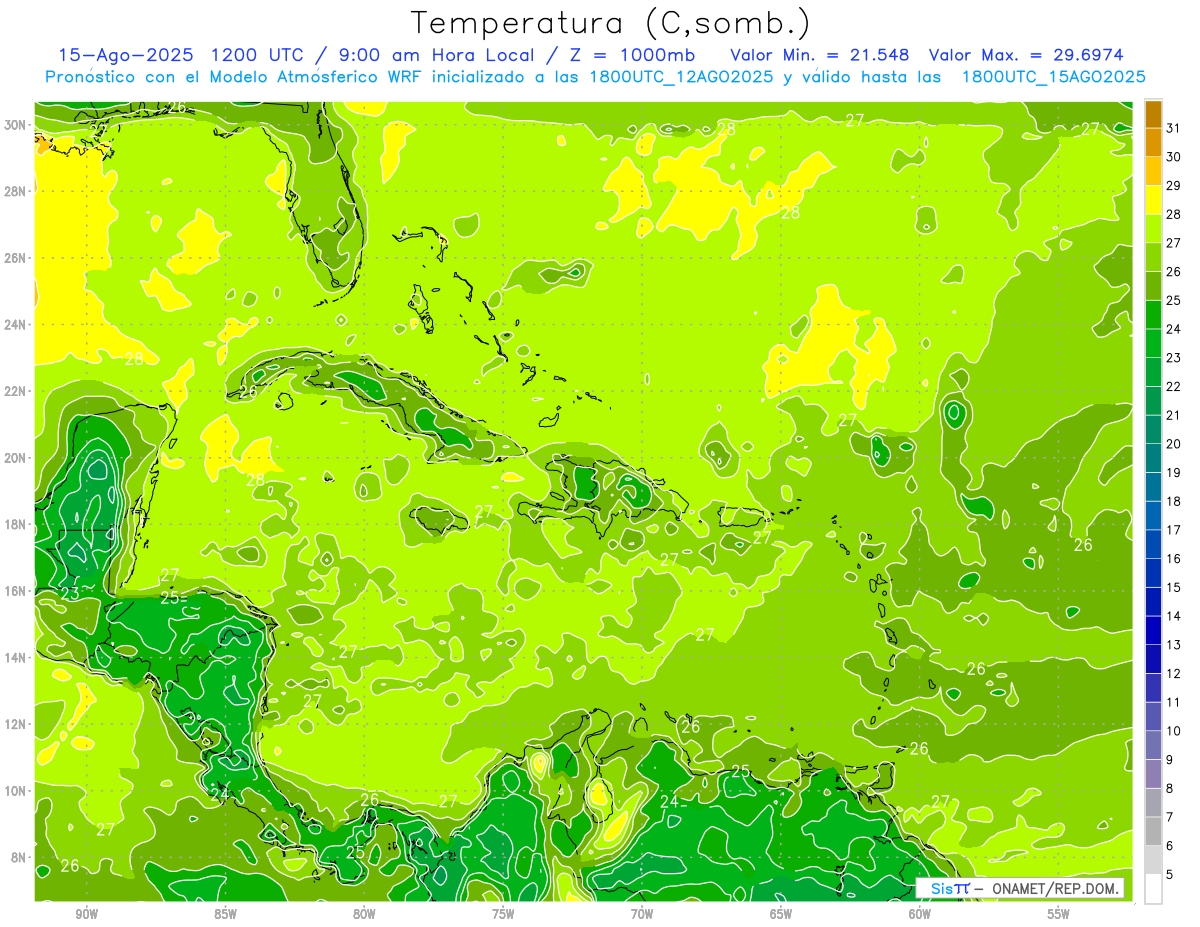1200x927 pixels.
Task: Click the 75W longitude axis label
Action: (x=503, y=914)
